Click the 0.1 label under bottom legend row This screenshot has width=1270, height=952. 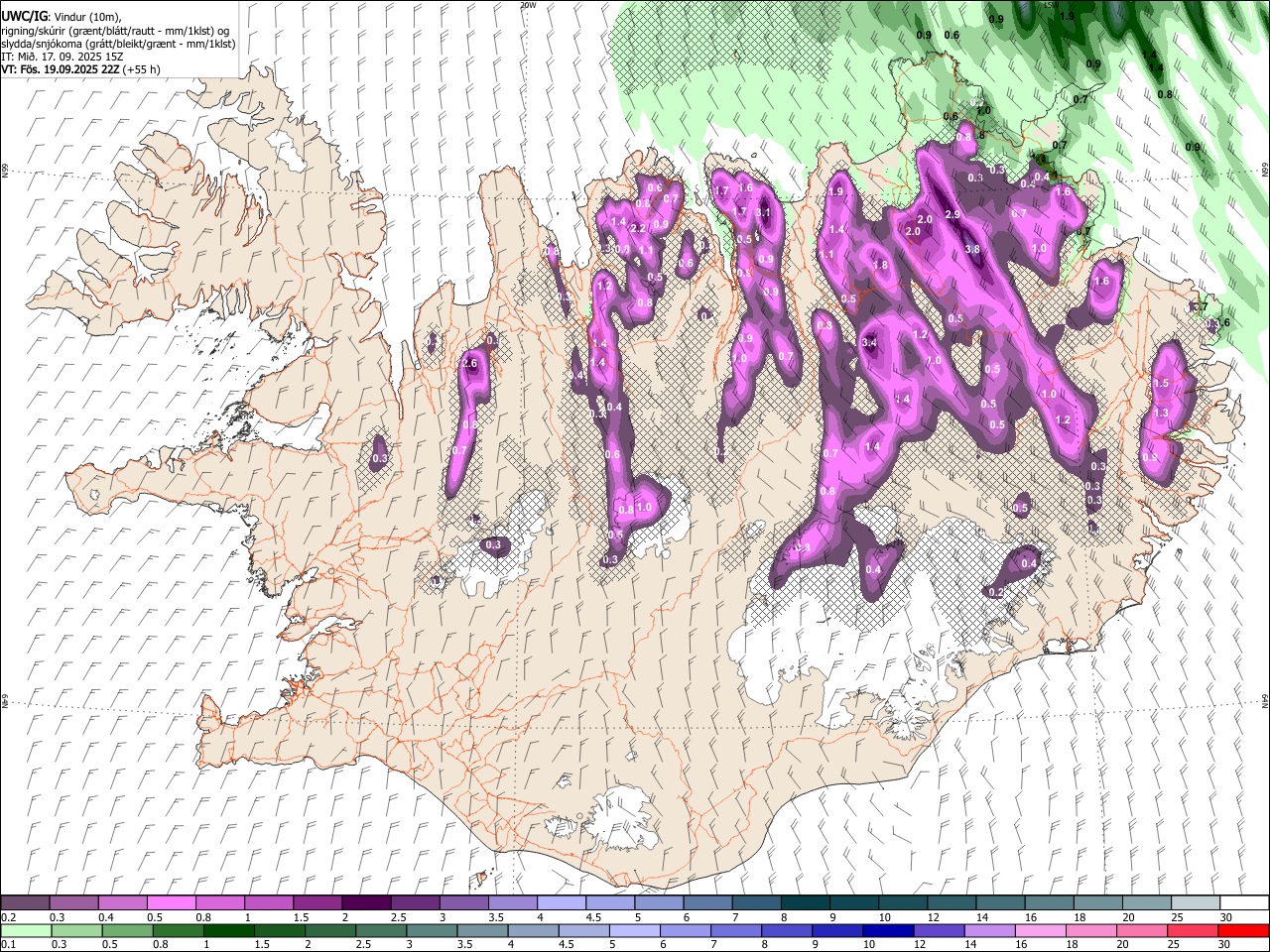[7, 945]
